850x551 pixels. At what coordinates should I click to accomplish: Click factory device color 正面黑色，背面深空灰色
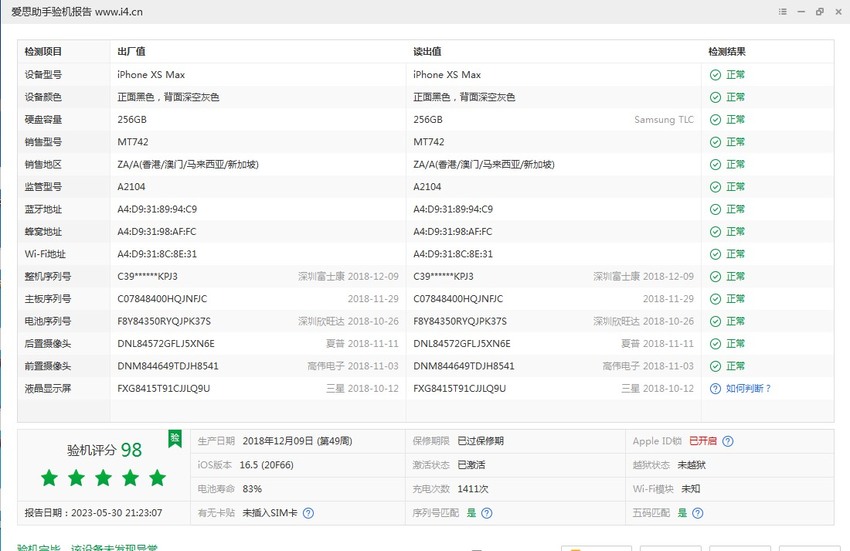tap(168, 97)
